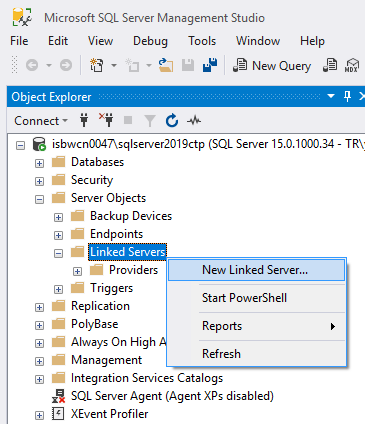The height and width of the screenshot is (424, 365).
Task: Select the Databases tree item
Action: coord(97,162)
